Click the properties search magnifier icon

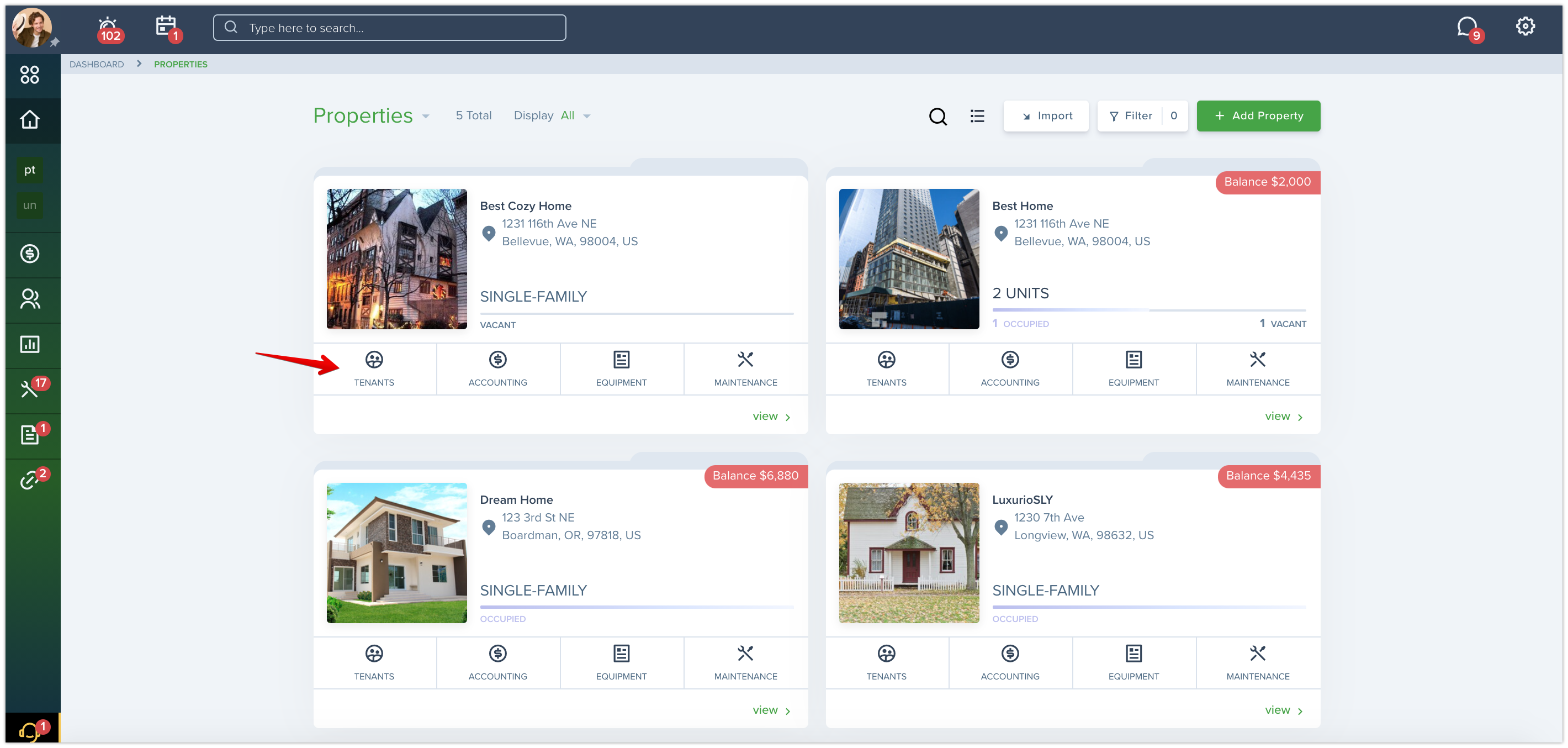[x=937, y=115]
